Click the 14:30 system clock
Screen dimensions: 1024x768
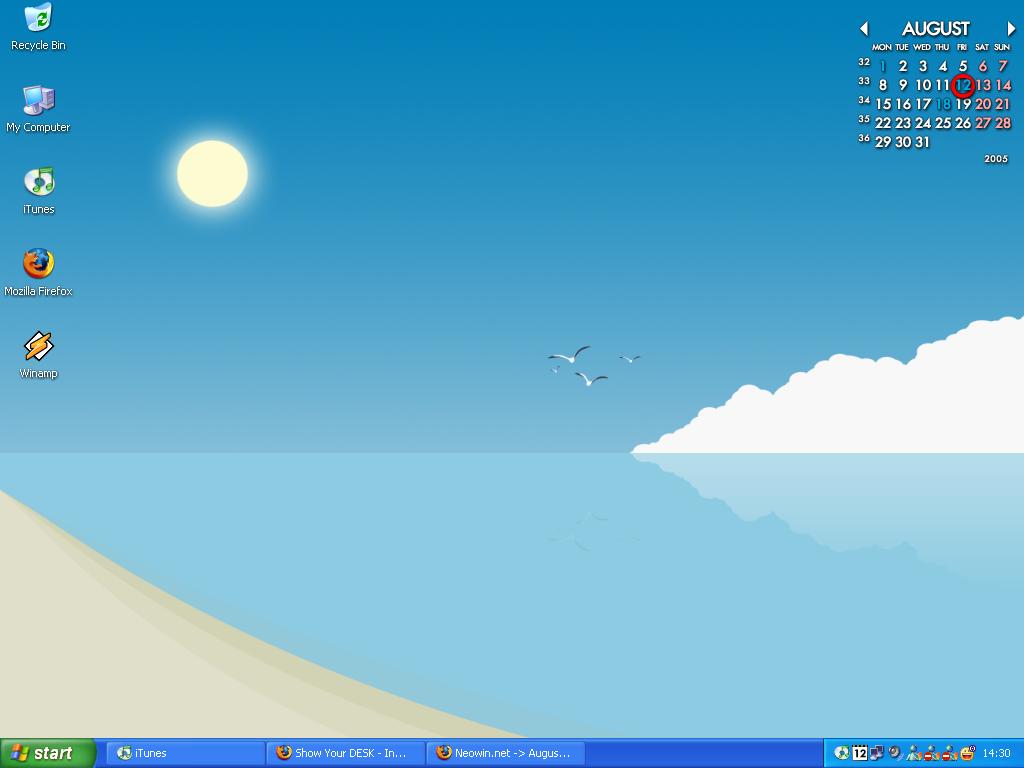[997, 753]
